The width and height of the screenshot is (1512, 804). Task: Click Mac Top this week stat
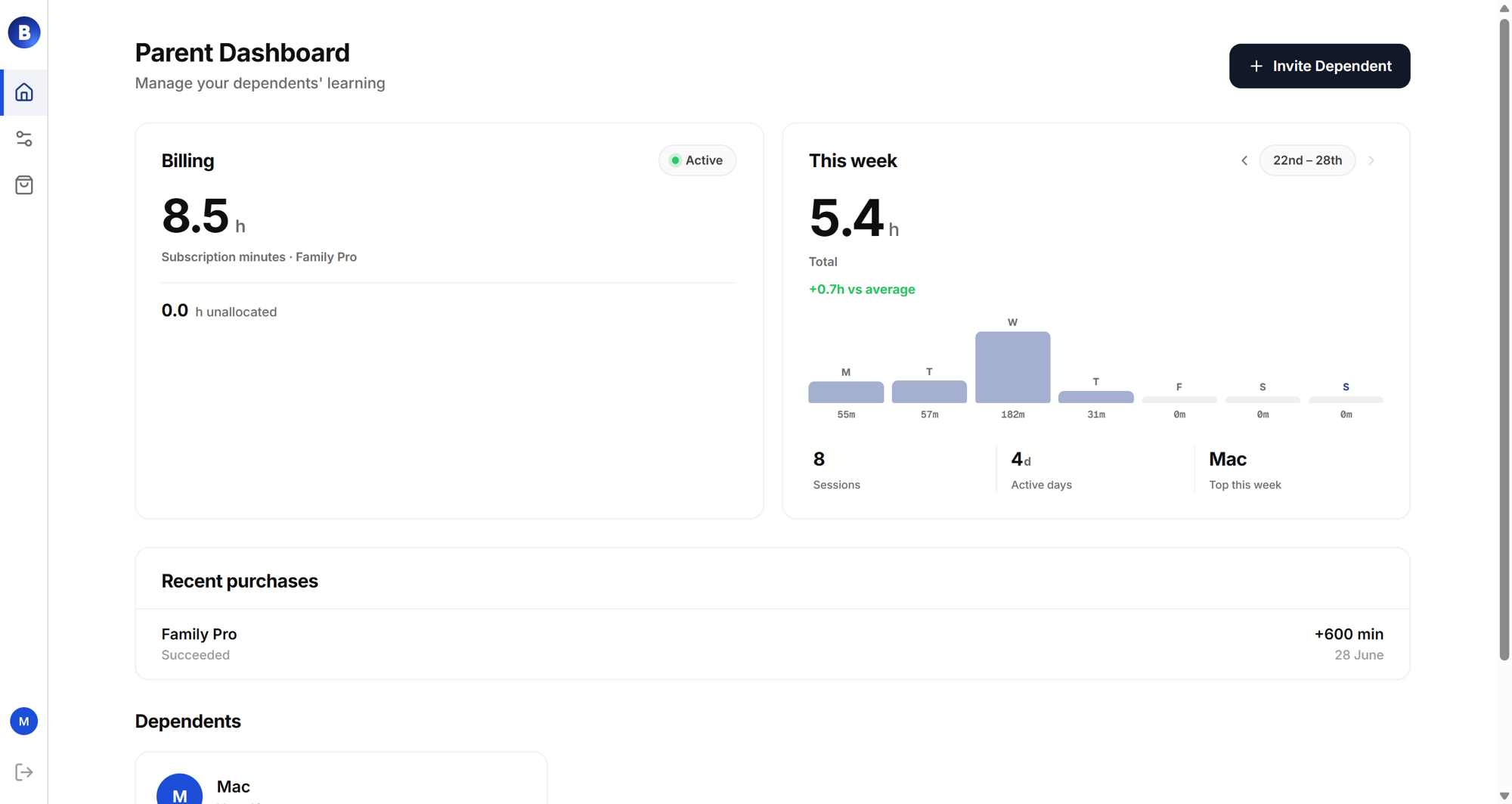[1244, 470]
